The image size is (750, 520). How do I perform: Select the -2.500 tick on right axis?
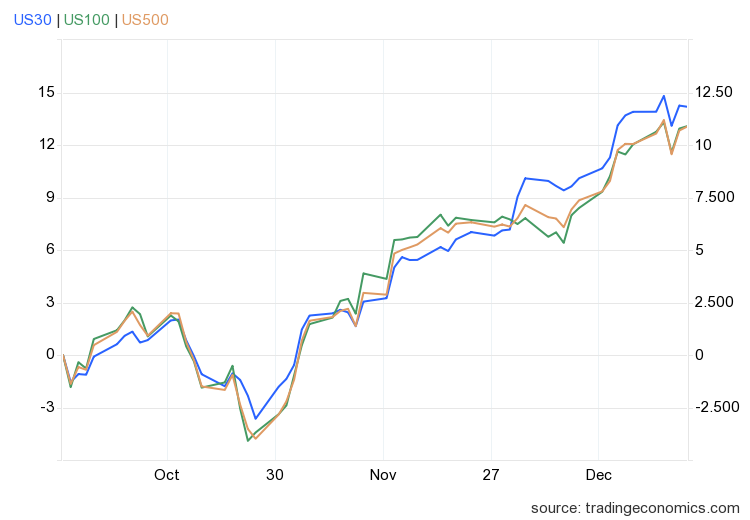click(717, 407)
